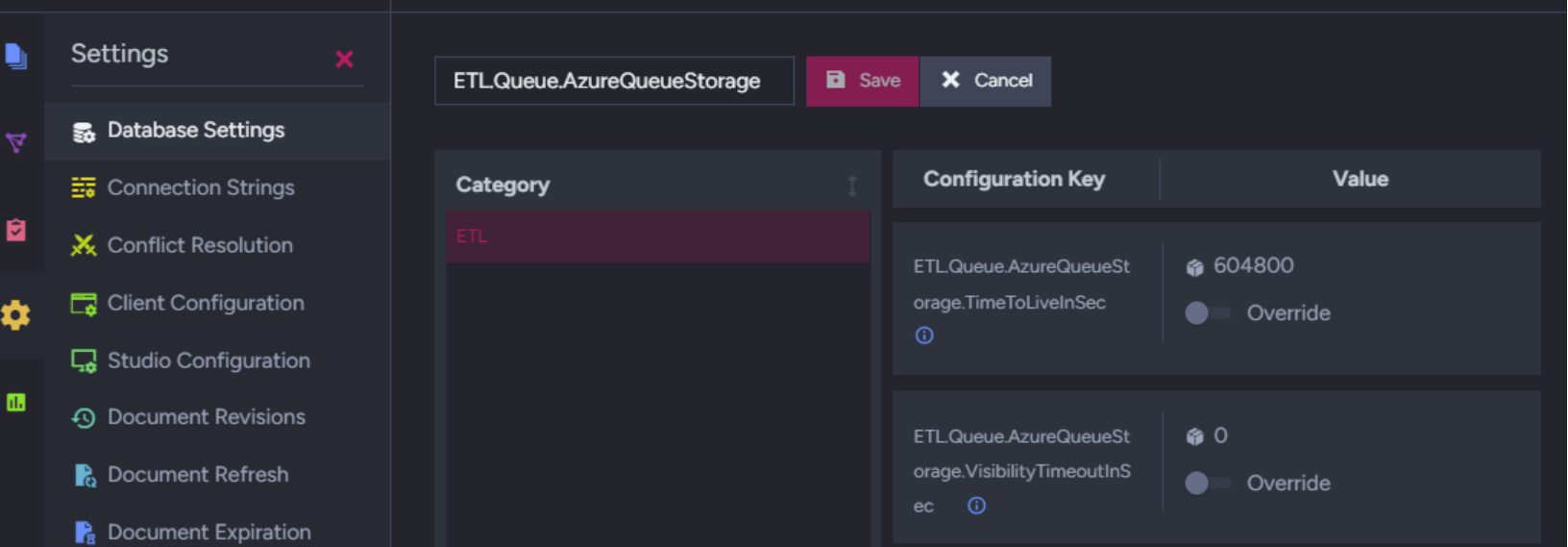Select the ETL category row
Viewport: 1568px width, 547px height.
tap(657, 236)
